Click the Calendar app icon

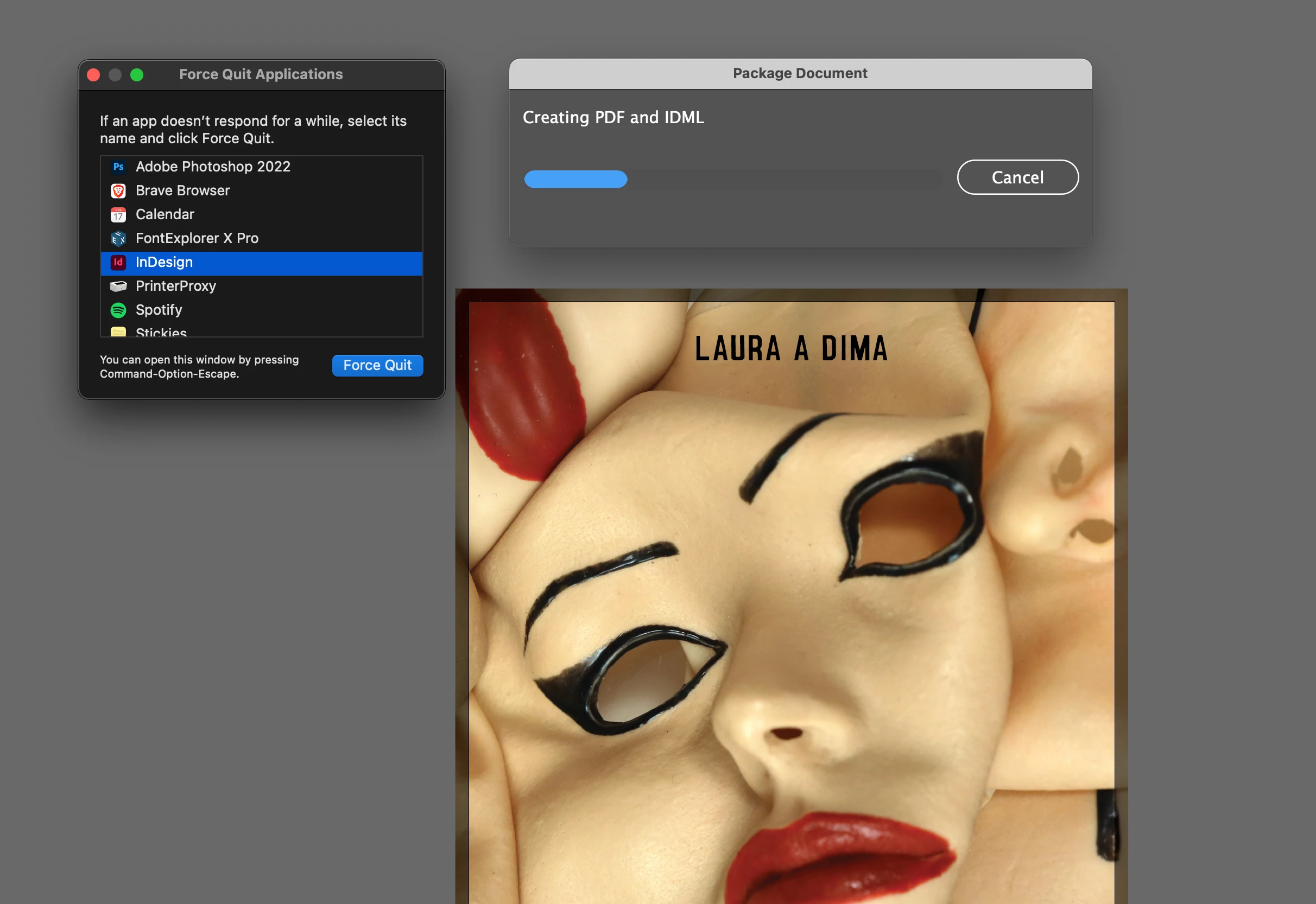[x=118, y=215]
